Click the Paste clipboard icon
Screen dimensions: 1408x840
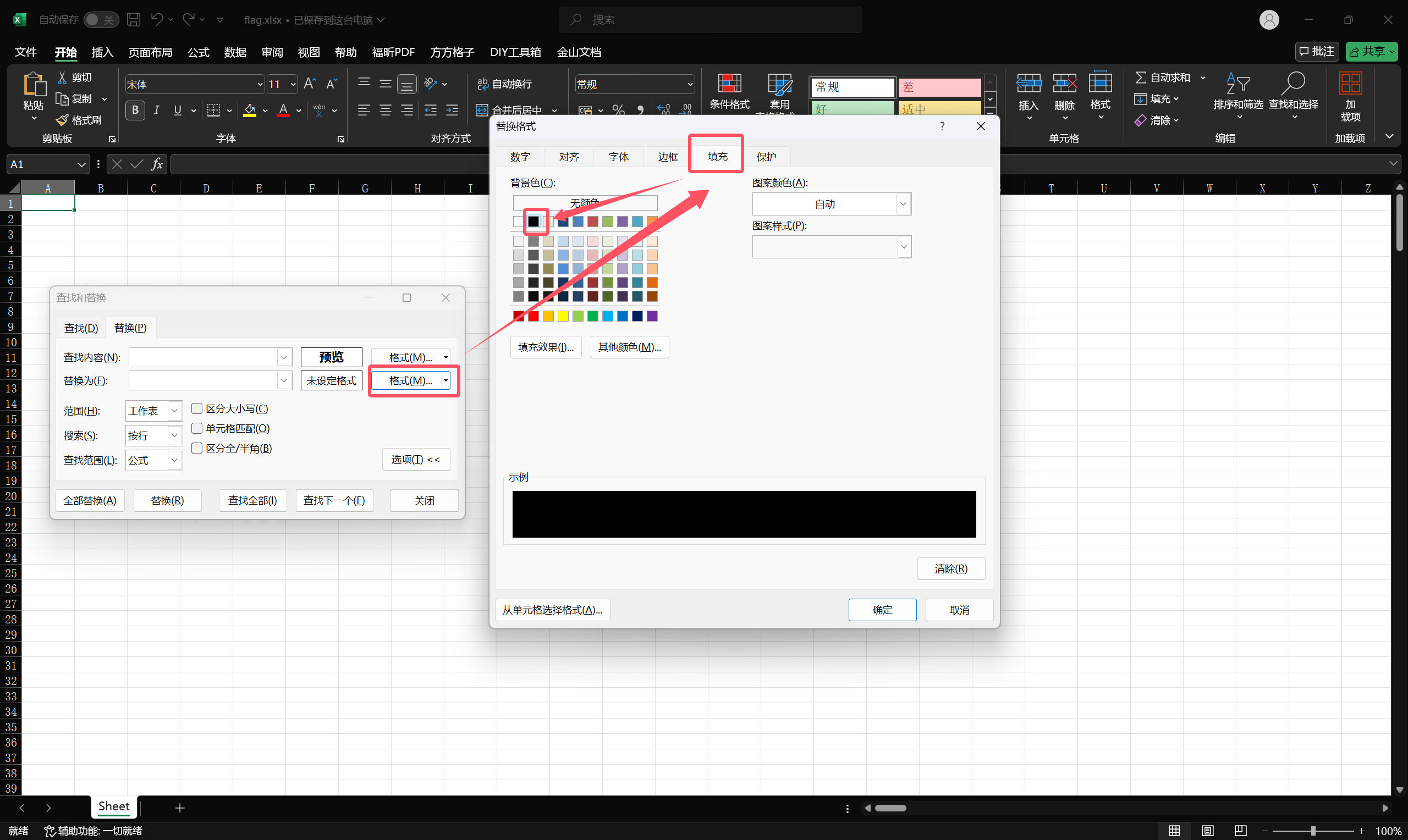point(34,84)
